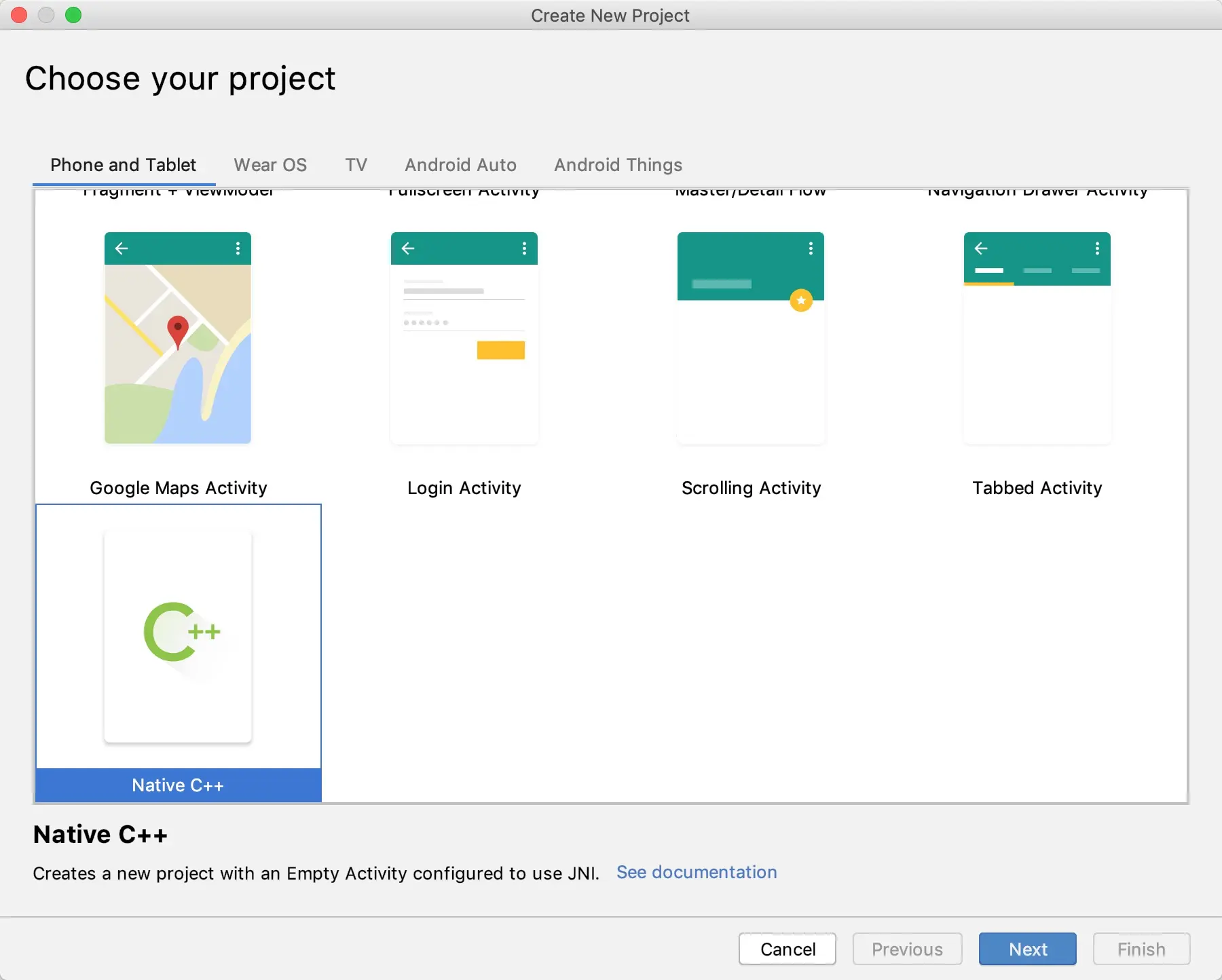Open the TV tab
1222x980 pixels.
(356, 165)
